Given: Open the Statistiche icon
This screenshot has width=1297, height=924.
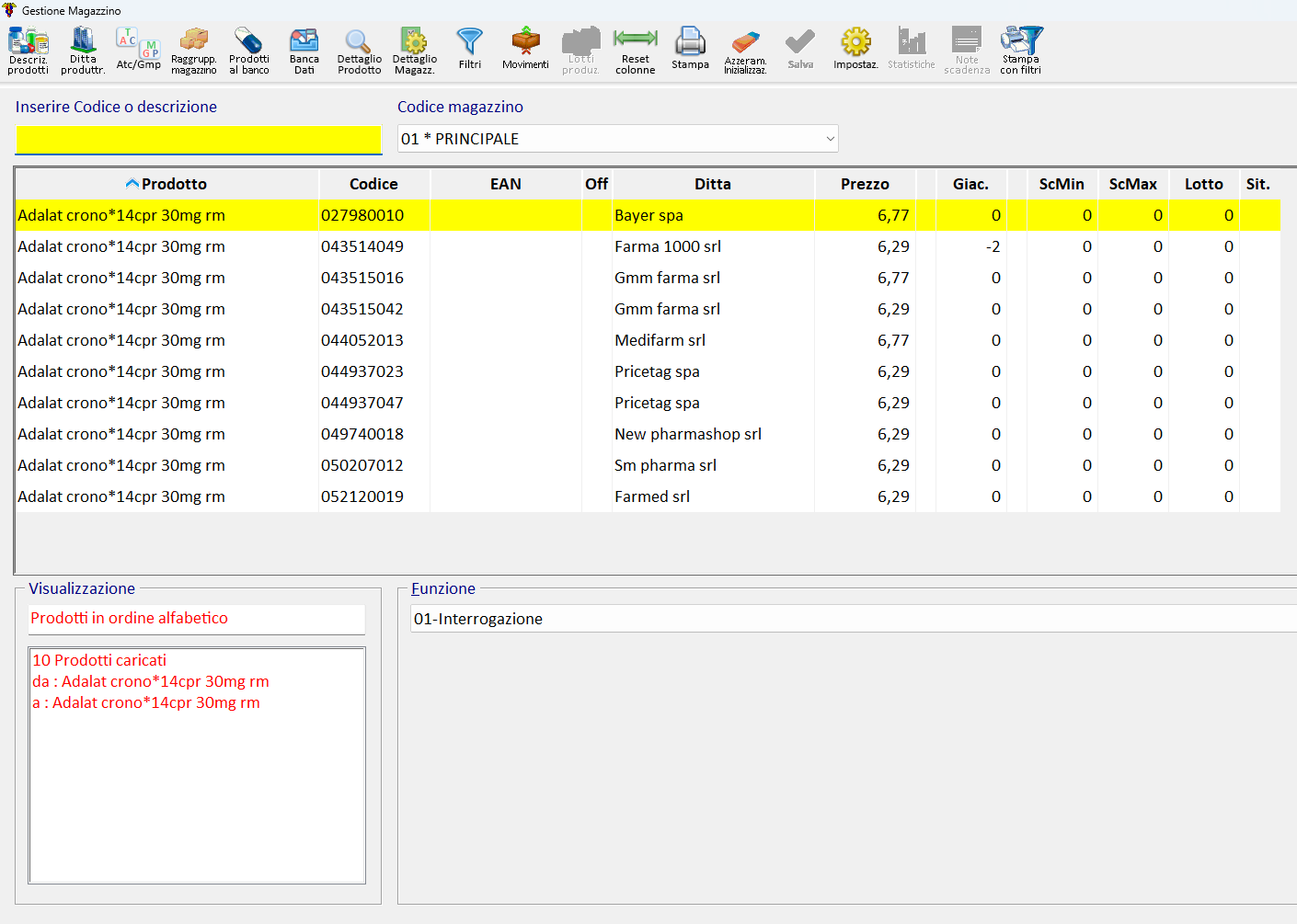Looking at the screenshot, I should pyautogui.click(x=912, y=51).
